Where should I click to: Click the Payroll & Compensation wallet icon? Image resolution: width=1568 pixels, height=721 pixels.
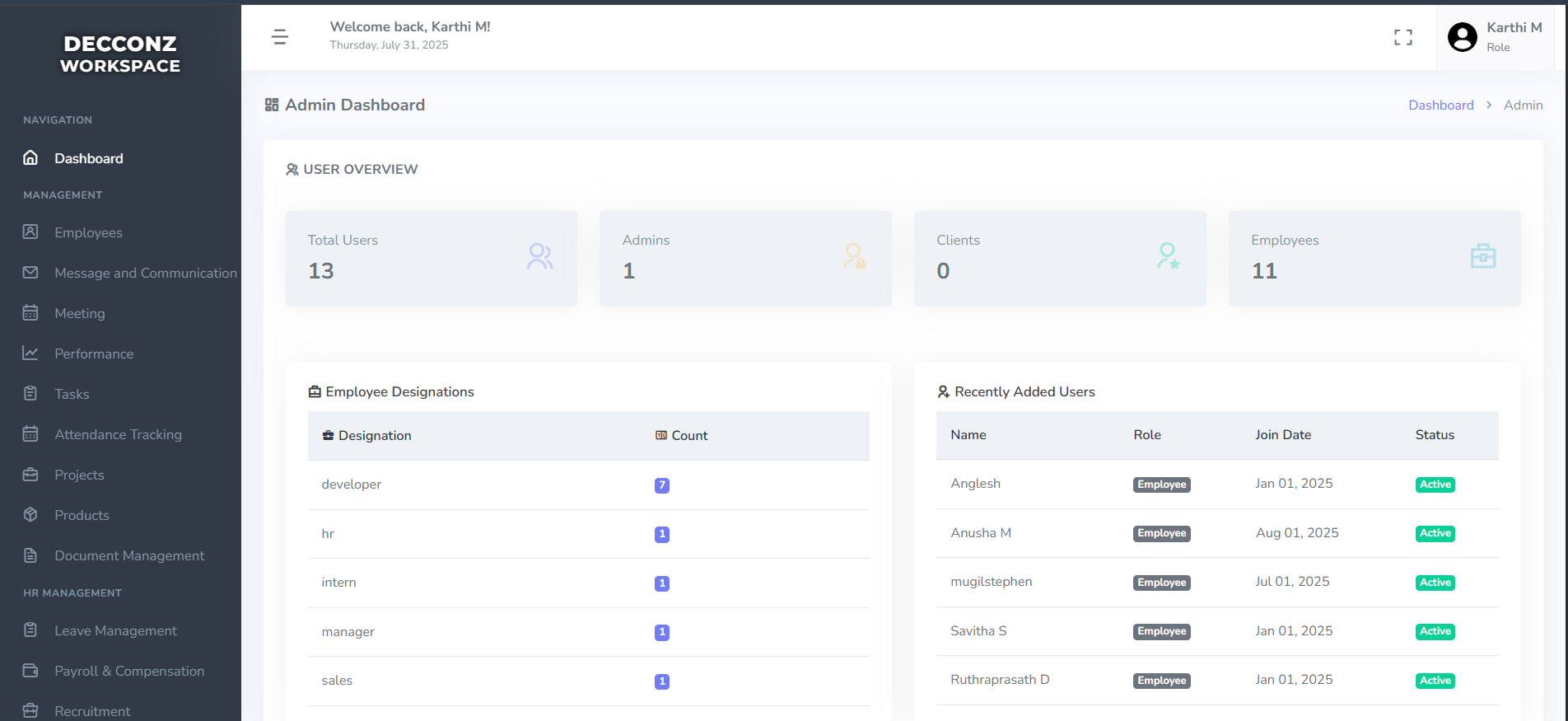(x=30, y=670)
